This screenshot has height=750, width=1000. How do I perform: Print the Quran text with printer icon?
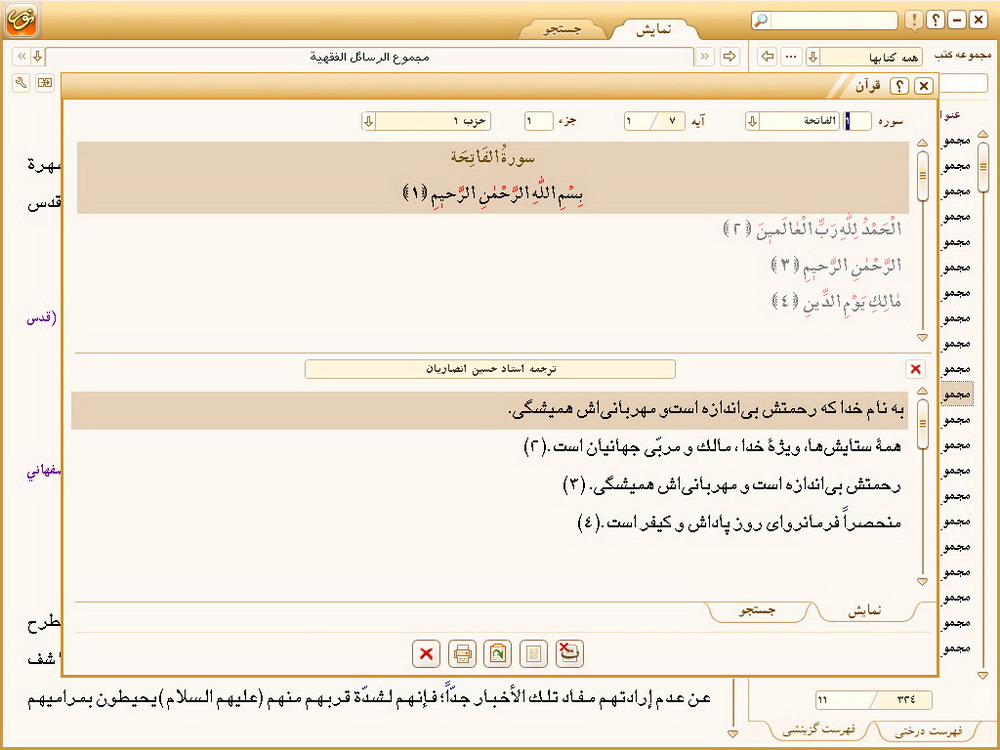[x=462, y=654]
